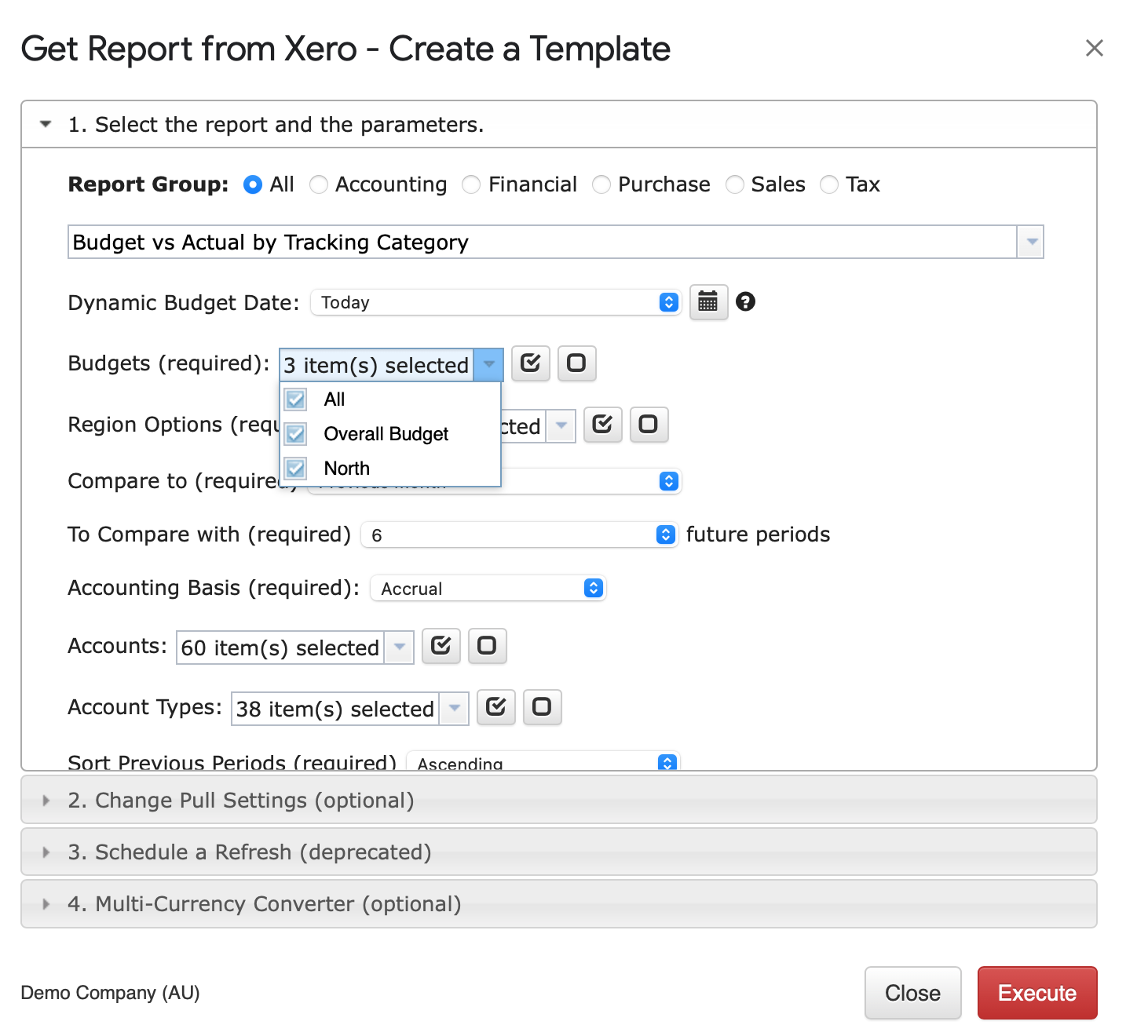Open calendar picker for Dynamic Budget Date
1148x1036 pixels.
708,302
